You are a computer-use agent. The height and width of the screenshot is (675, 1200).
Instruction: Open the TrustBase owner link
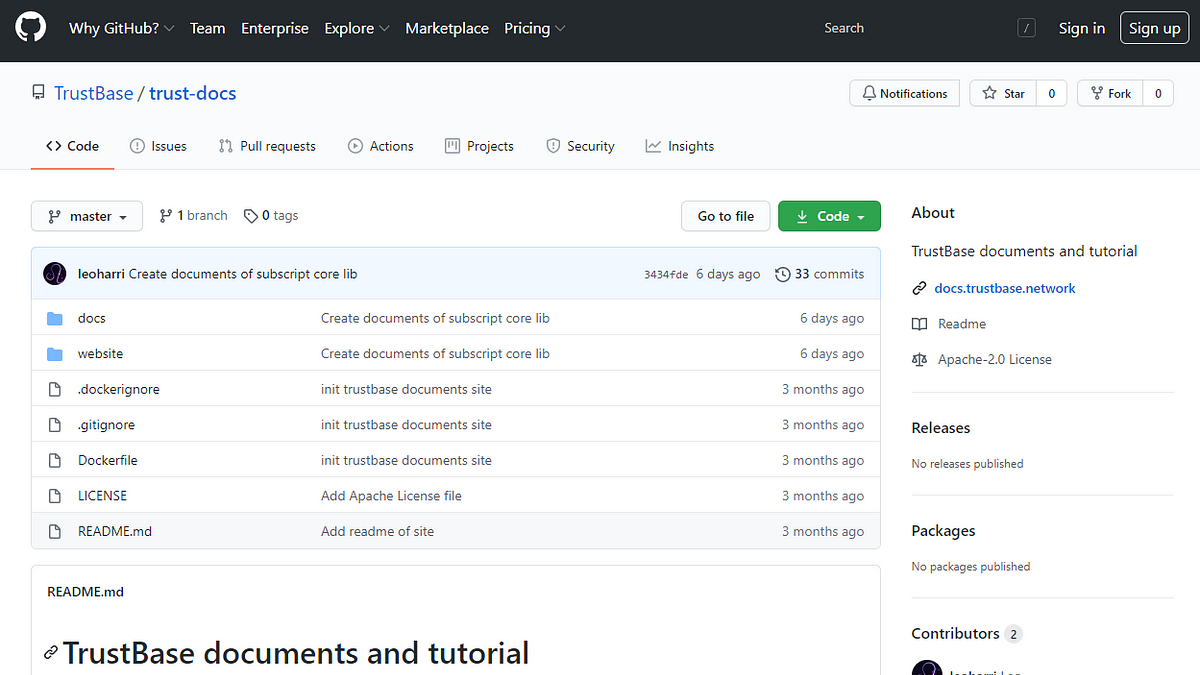[x=94, y=93]
